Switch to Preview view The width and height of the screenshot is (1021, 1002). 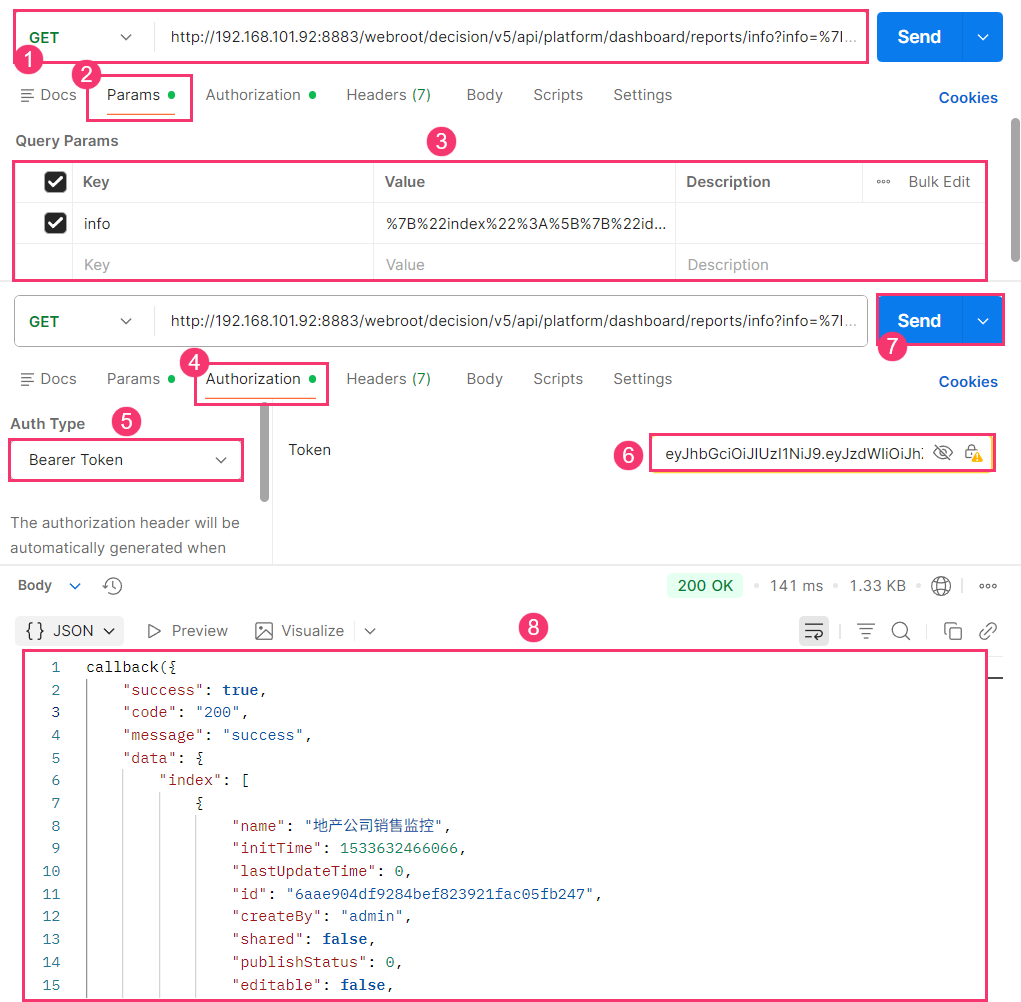point(188,631)
